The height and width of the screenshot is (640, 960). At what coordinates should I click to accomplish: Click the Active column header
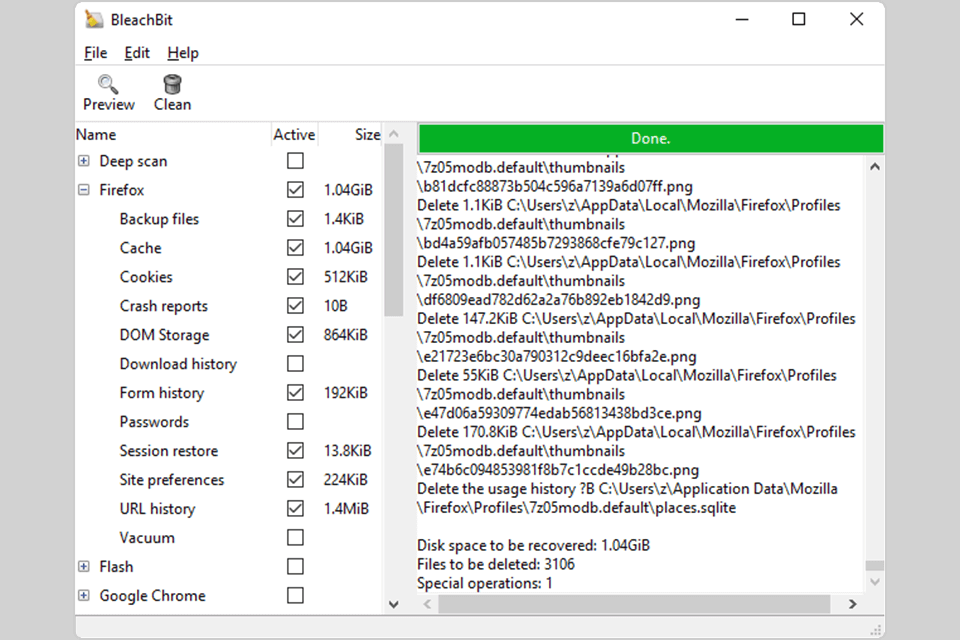pos(294,135)
